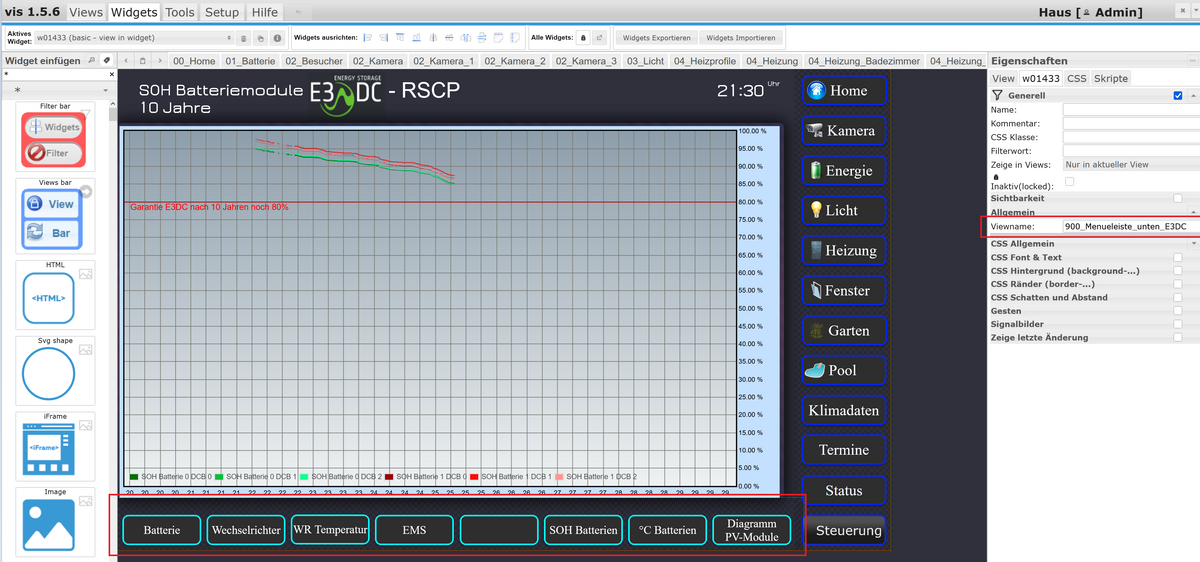Open the Tools menu
Viewport: 1200px width, 562px height.
pyautogui.click(x=180, y=12)
